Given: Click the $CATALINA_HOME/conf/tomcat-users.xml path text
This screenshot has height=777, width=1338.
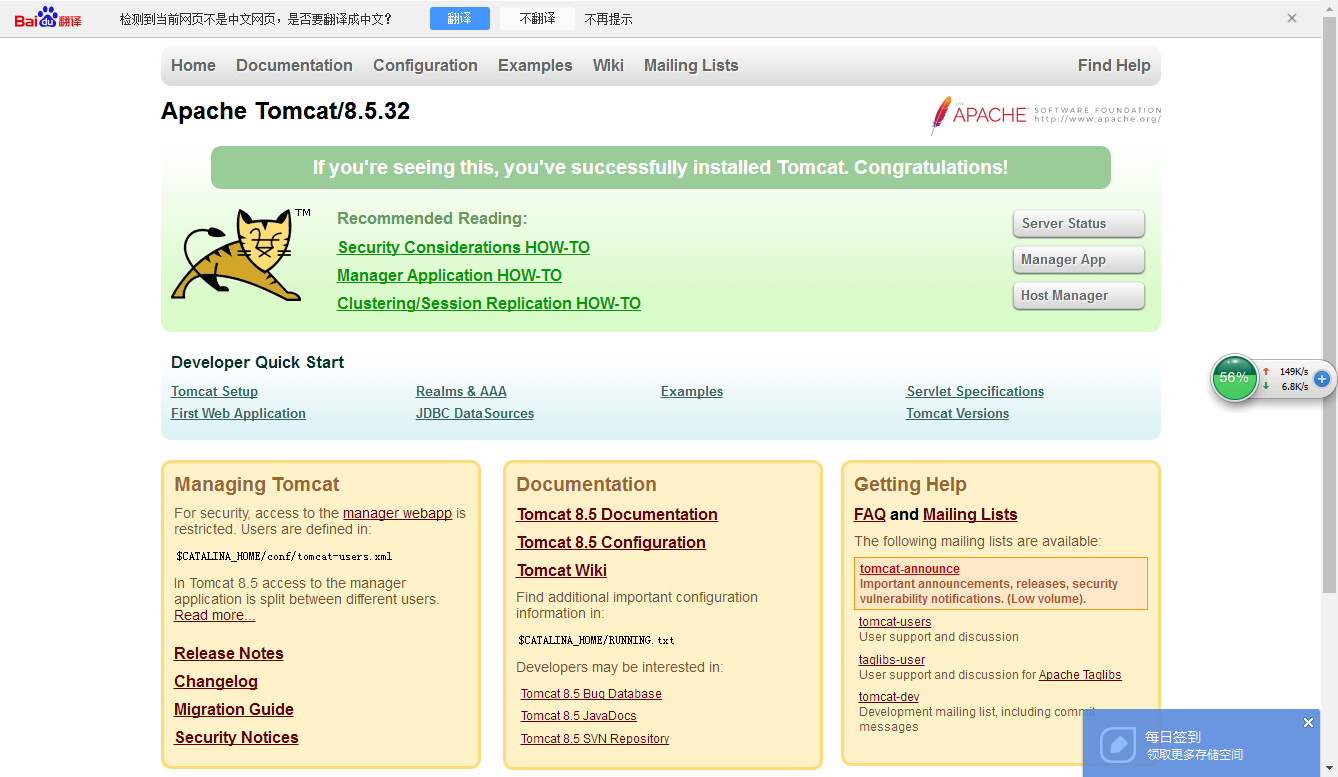Looking at the screenshot, I should pos(284,556).
